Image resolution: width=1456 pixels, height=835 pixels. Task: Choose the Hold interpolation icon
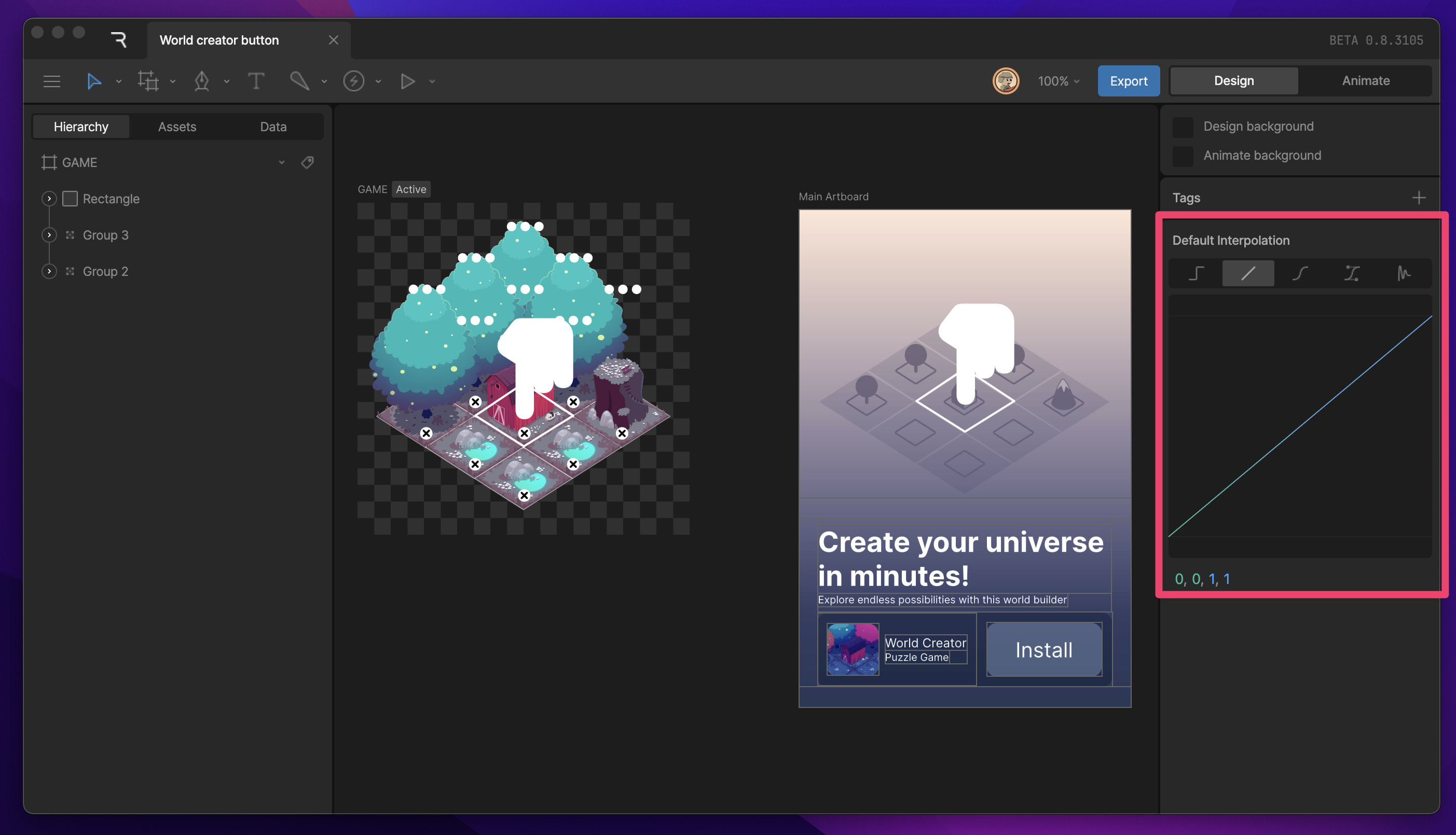[x=1196, y=273]
